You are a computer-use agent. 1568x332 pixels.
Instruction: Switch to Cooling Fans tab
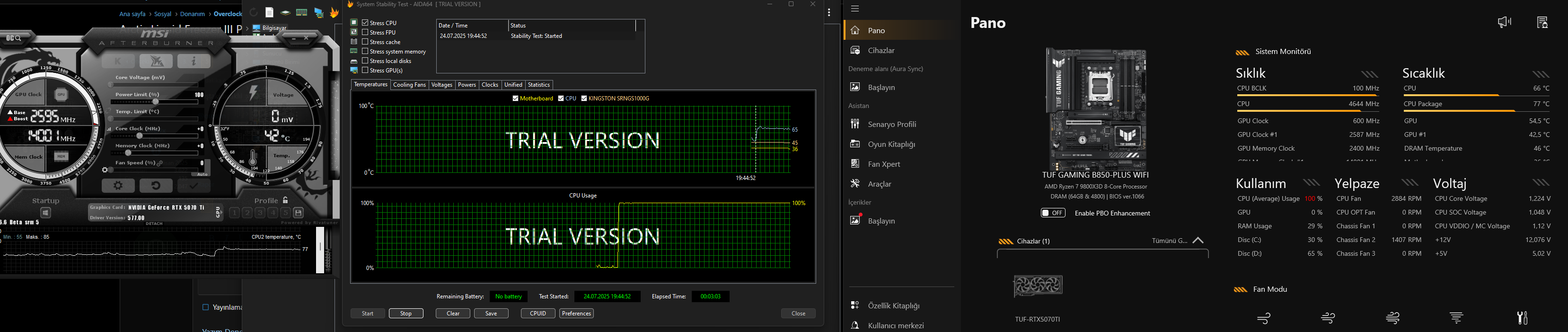[409, 85]
